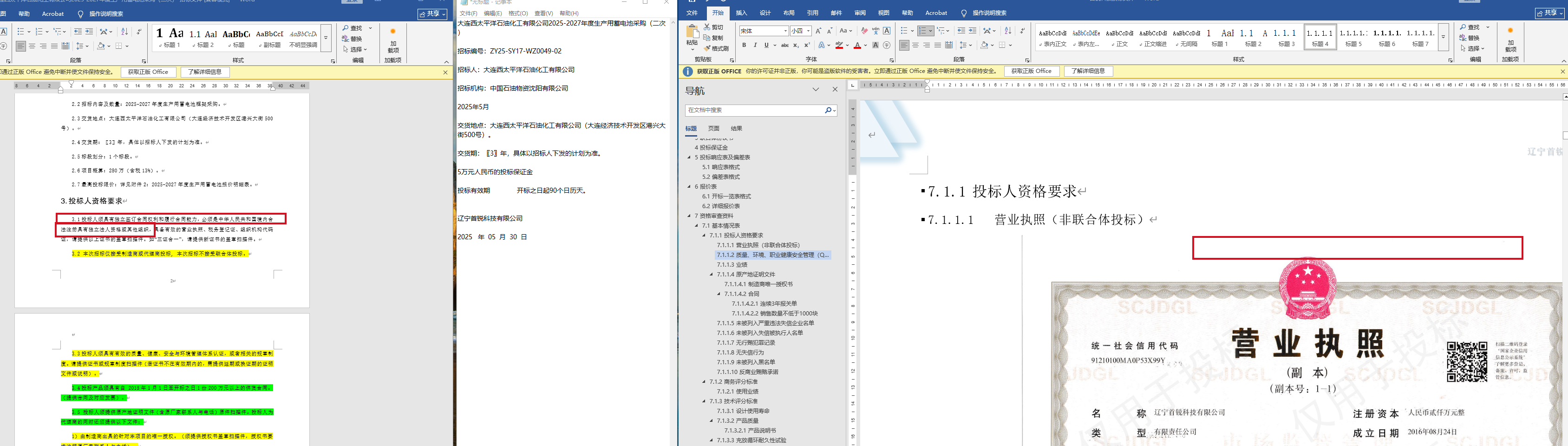Switch to 页面 tab in navigation pane

coord(713,128)
